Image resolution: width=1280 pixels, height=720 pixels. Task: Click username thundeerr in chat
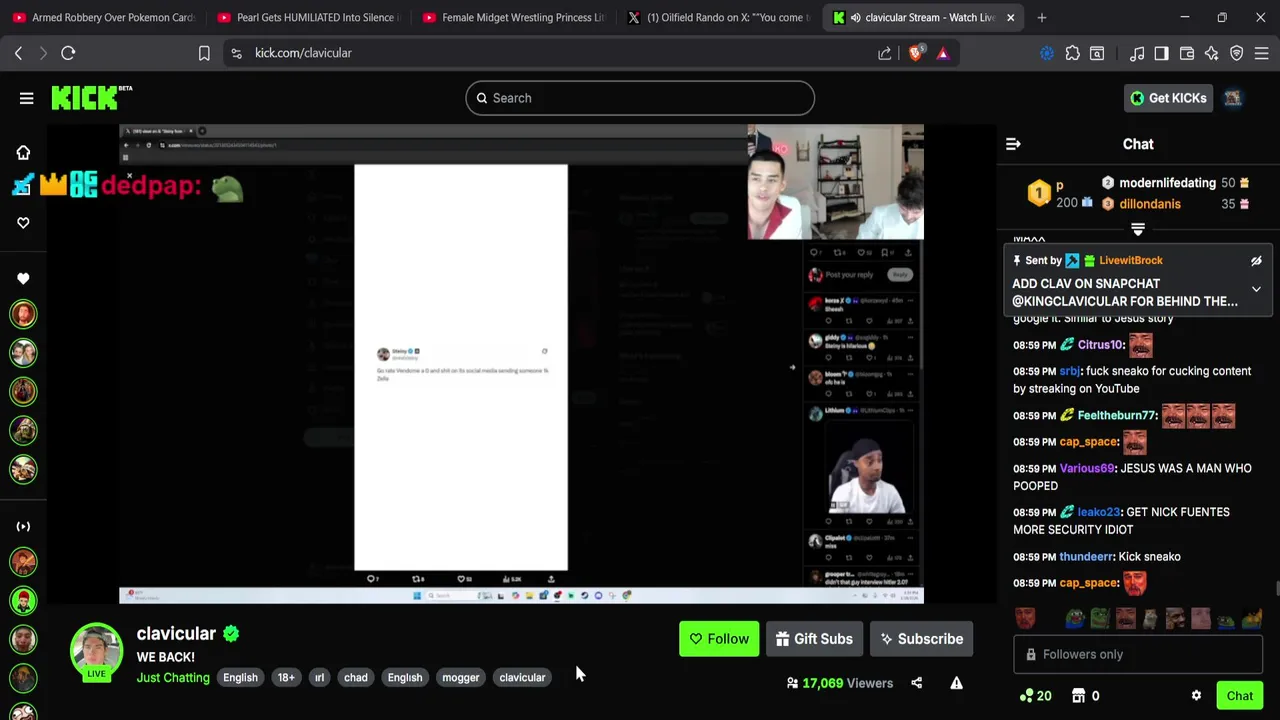point(1086,557)
